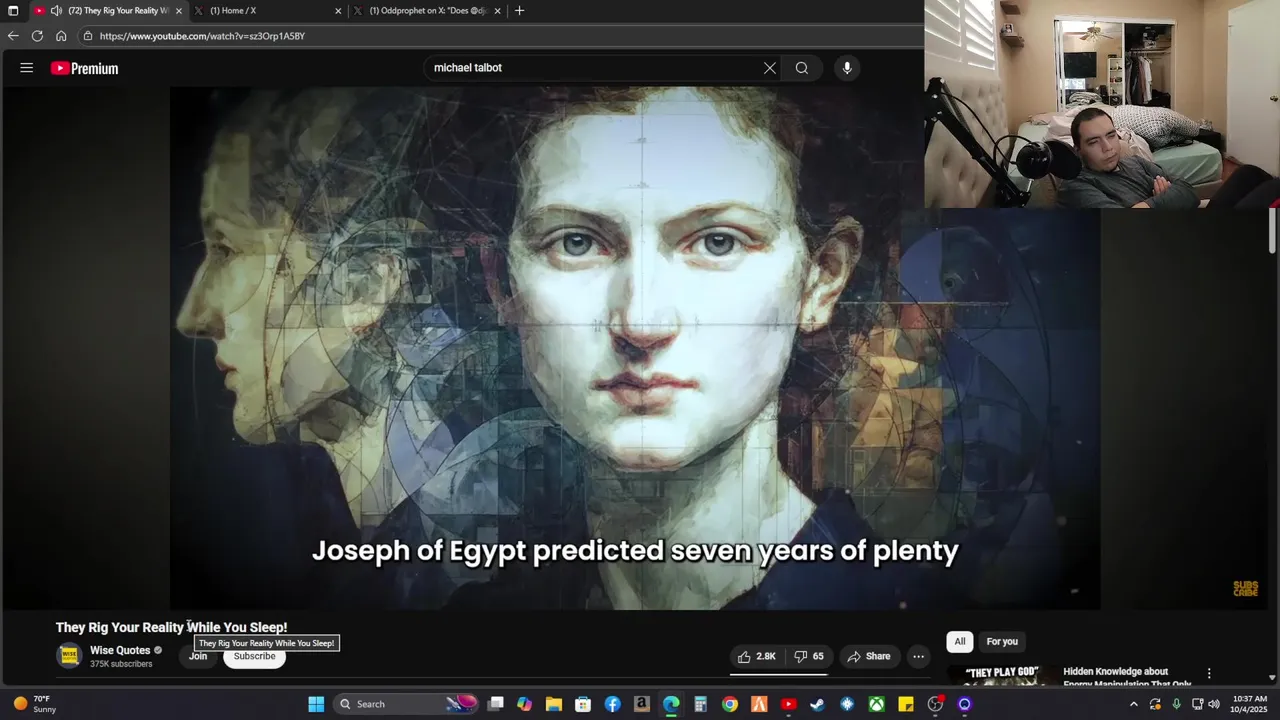Launch Google Chrome from the taskbar
The width and height of the screenshot is (1280, 720).
pyautogui.click(x=730, y=704)
